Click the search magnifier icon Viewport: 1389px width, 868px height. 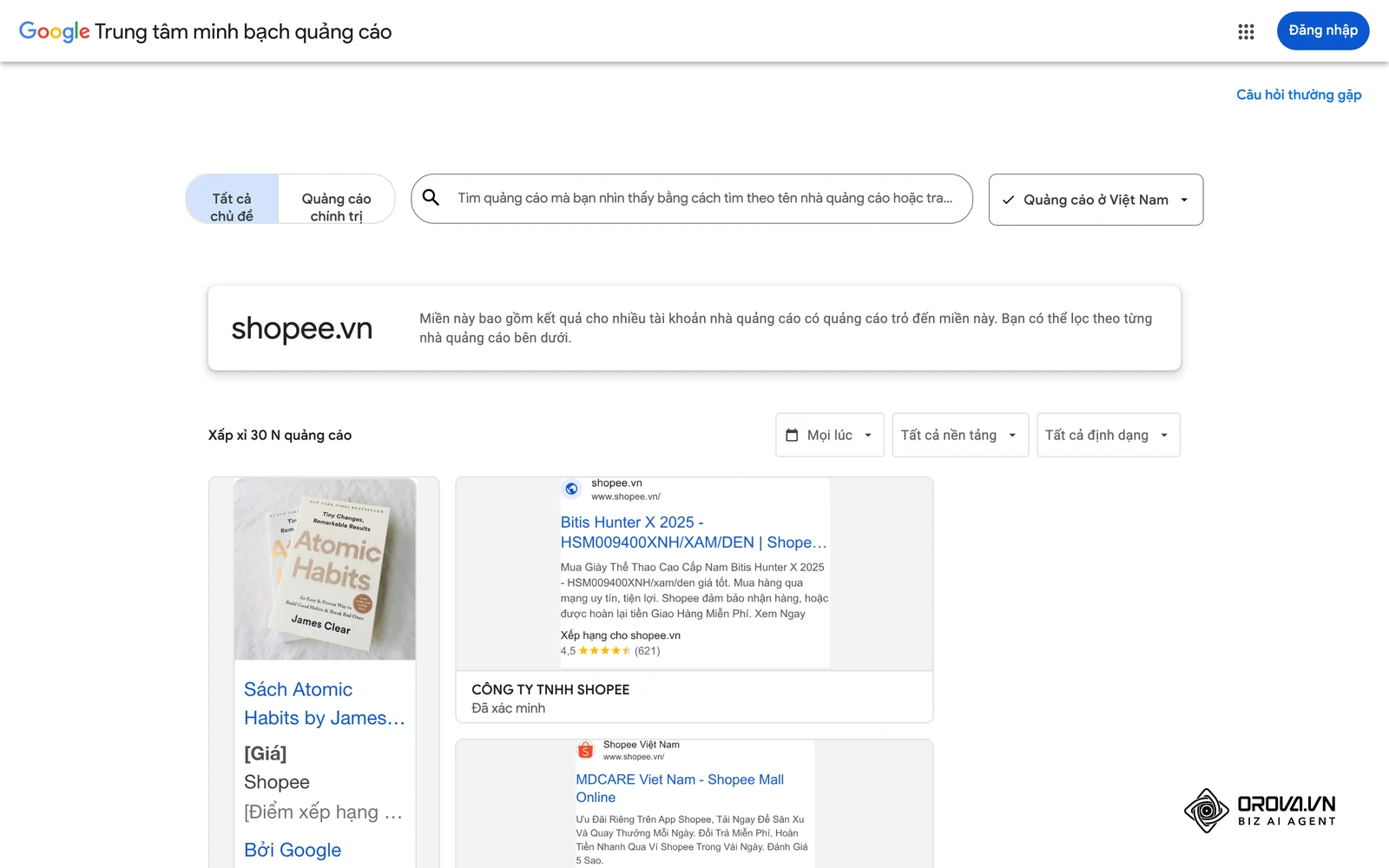tap(431, 198)
